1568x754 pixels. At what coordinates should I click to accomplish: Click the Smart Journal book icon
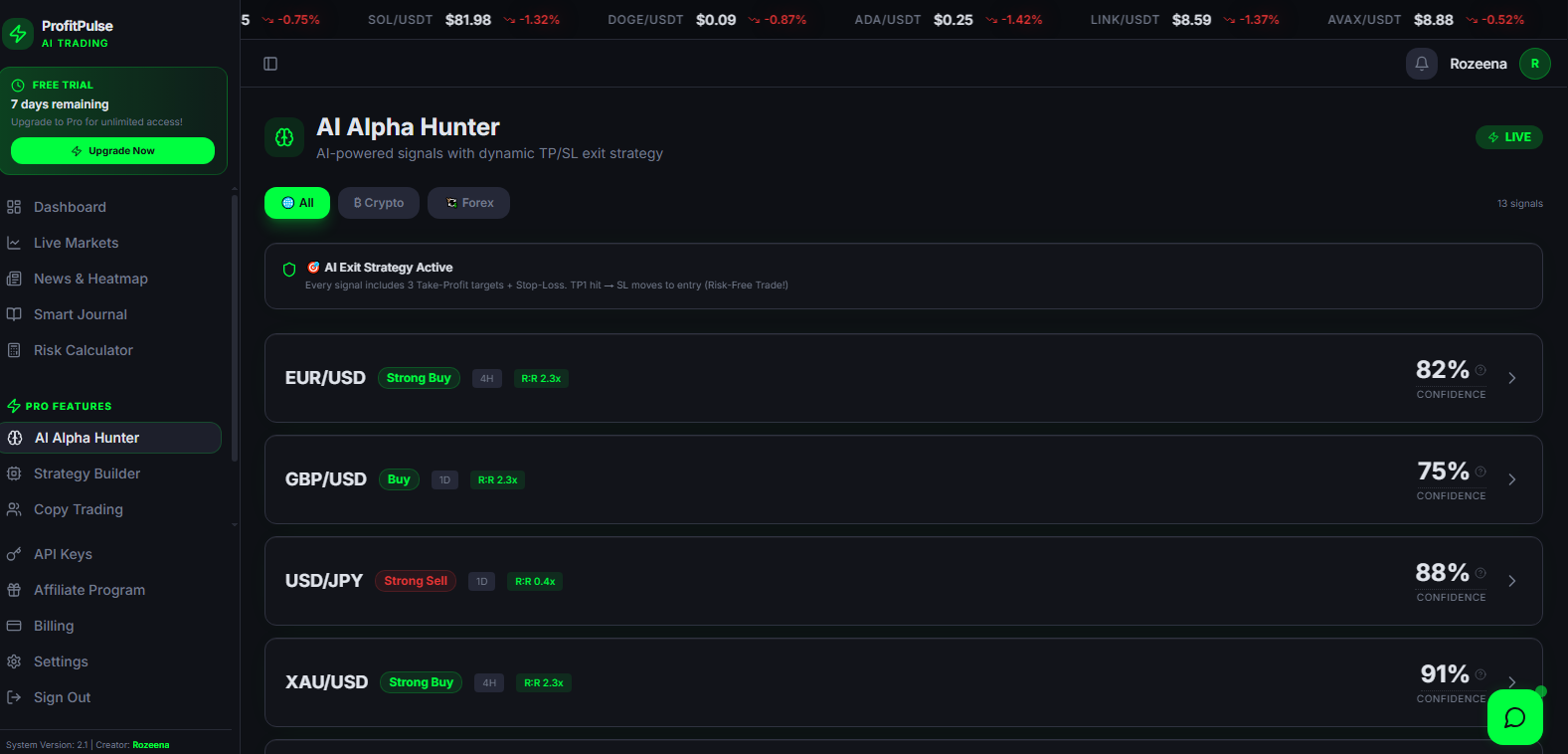coord(14,314)
